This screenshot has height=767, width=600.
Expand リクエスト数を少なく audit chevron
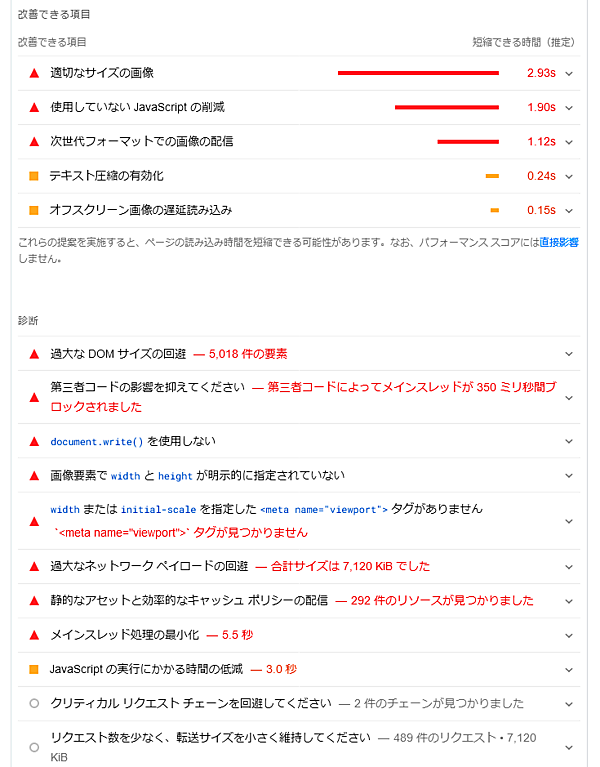point(569,746)
